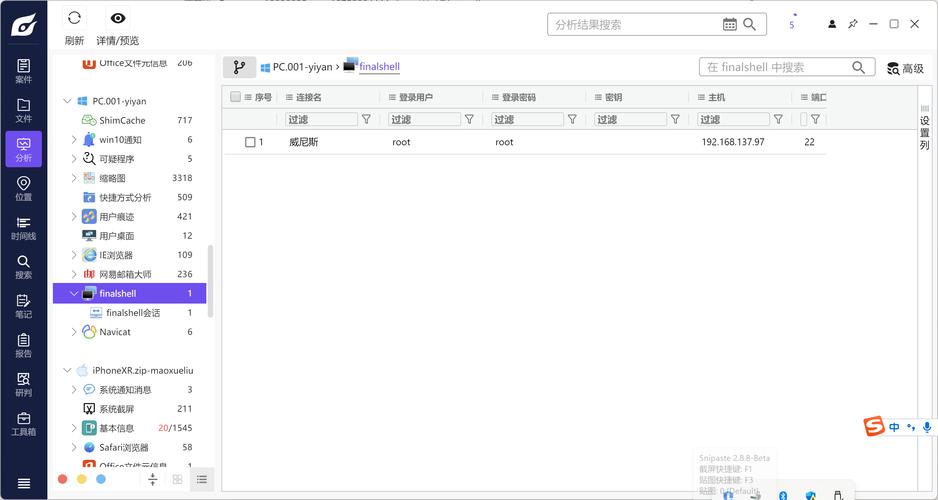Click filter funnel for 登录密码 column
Viewport: 938px width, 500px height.
(x=572, y=120)
